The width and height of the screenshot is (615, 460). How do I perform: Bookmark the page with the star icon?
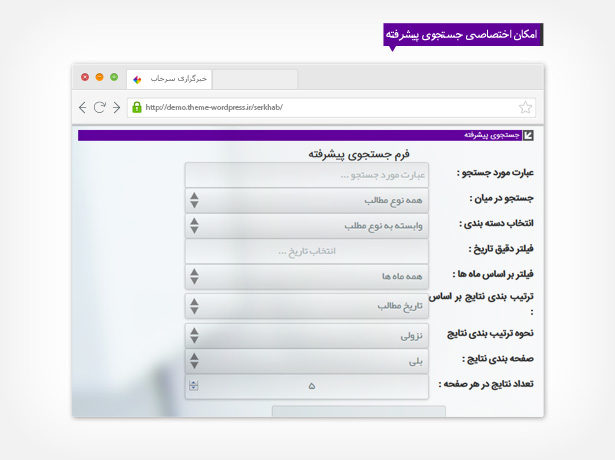[x=525, y=107]
